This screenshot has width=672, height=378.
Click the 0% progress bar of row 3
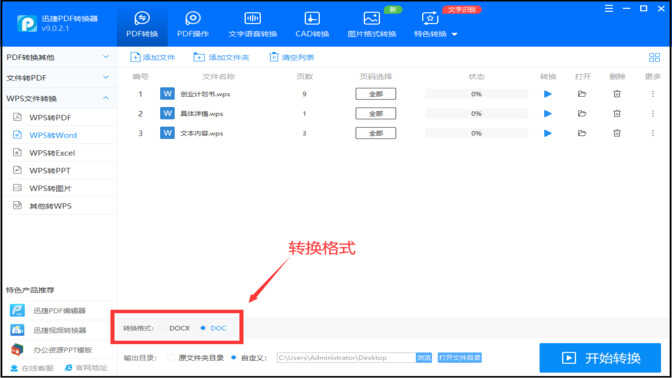point(476,133)
